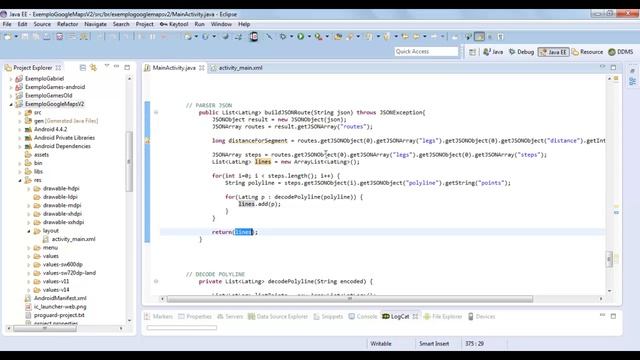Click the Open Perspective icon

(x=473, y=52)
